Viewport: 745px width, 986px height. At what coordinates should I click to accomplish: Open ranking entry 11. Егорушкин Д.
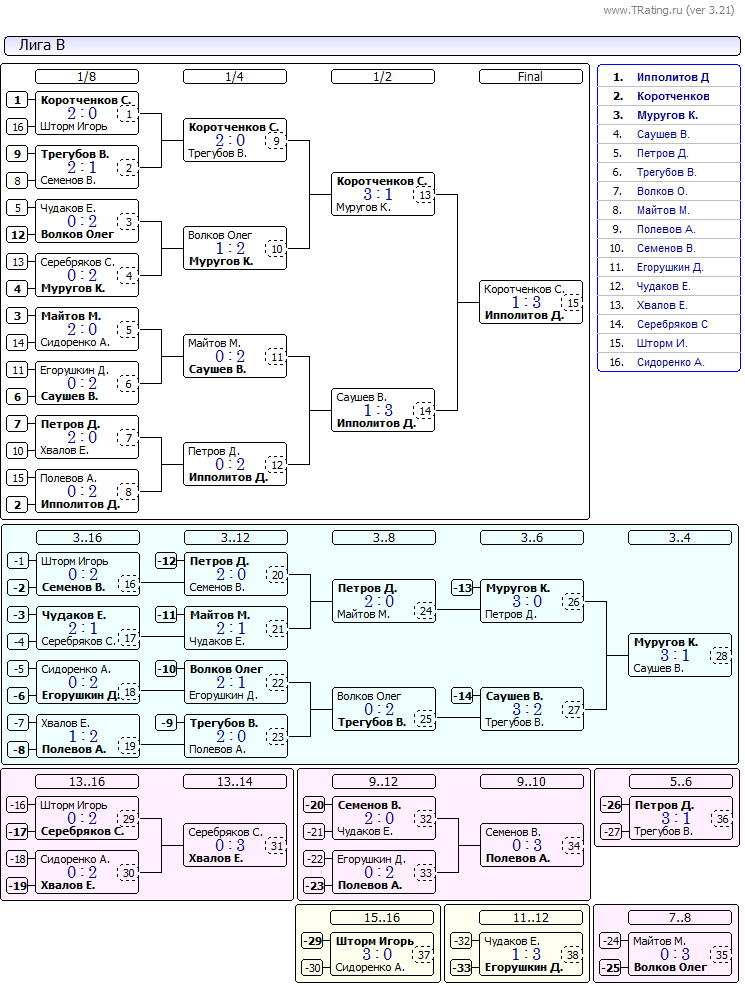[668, 267]
